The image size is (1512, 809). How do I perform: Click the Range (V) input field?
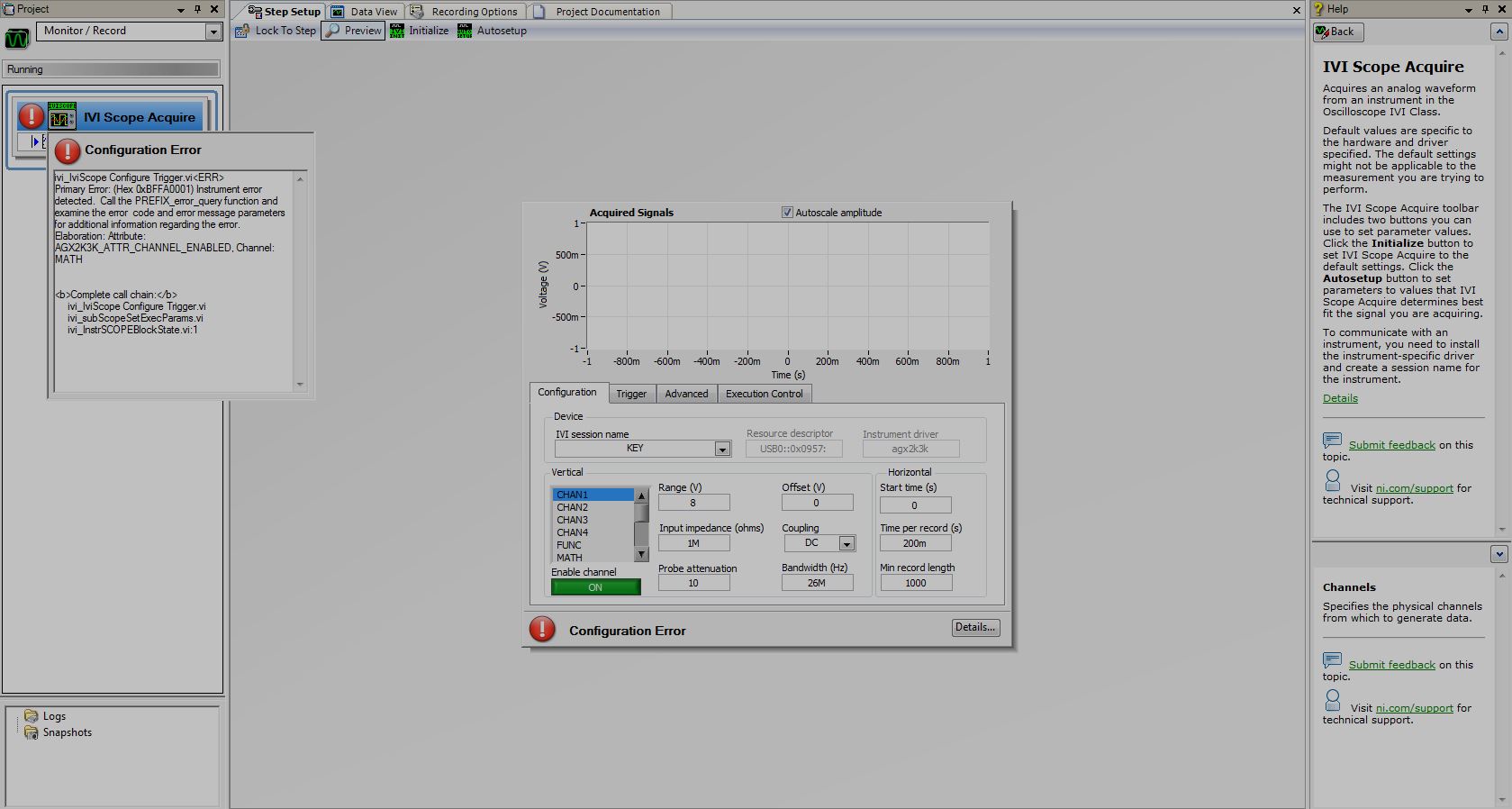693,503
